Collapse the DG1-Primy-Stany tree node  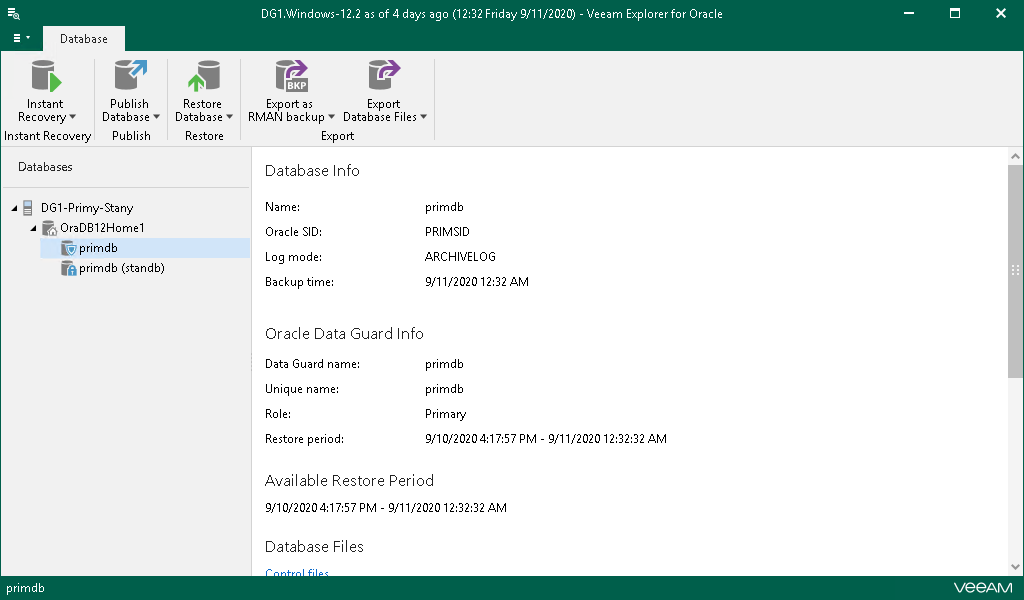click(x=14, y=208)
